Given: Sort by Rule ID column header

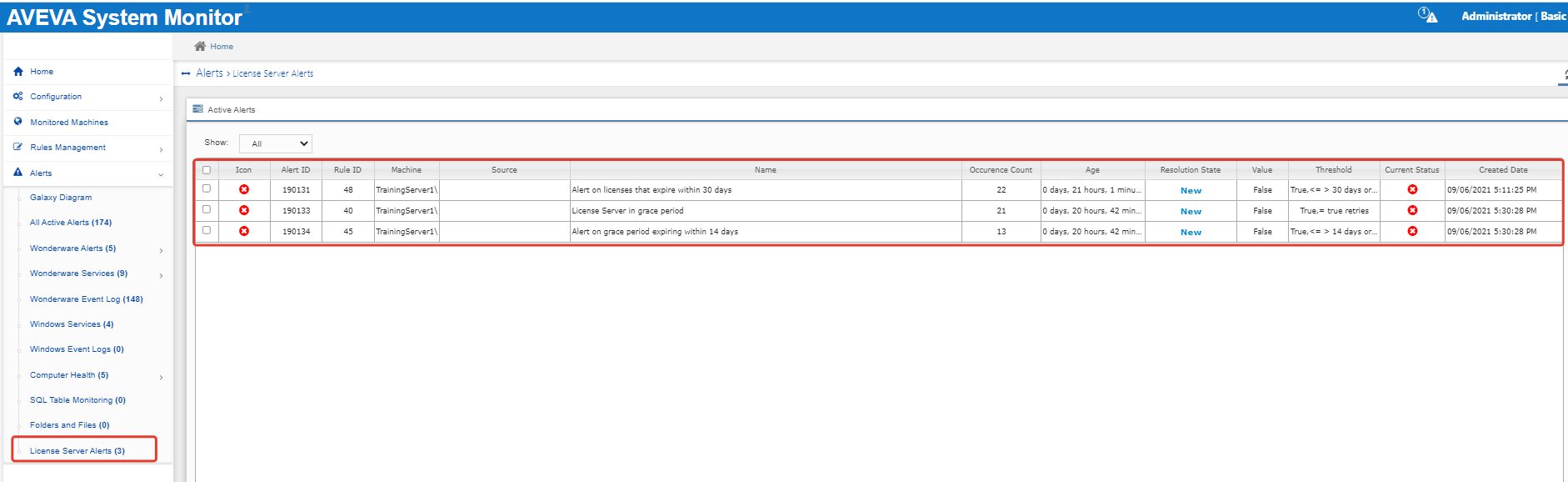Looking at the screenshot, I should tap(347, 170).
